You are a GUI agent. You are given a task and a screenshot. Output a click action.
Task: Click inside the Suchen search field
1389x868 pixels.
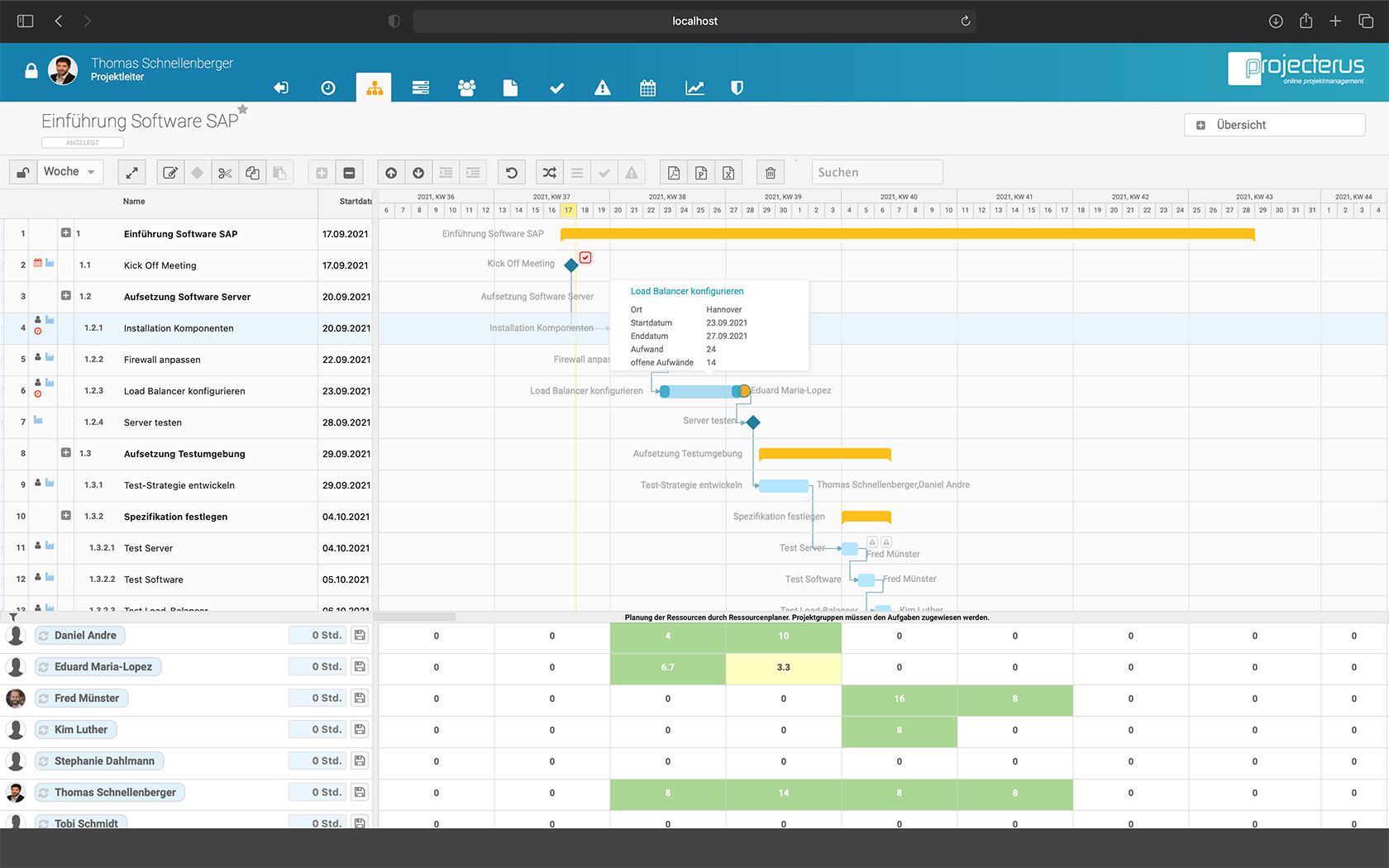pos(876,172)
